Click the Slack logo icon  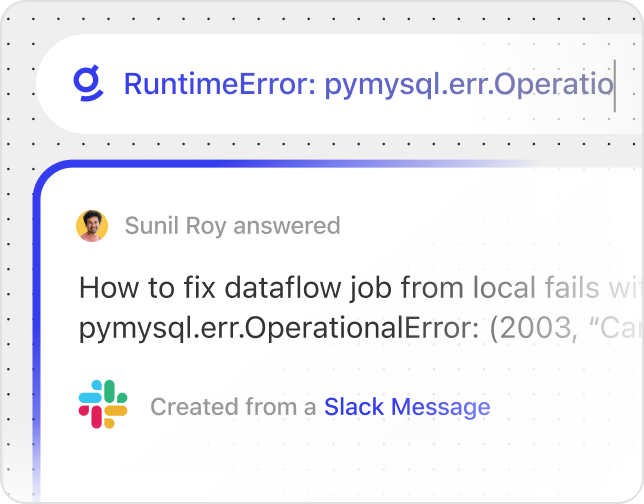[x=103, y=404]
